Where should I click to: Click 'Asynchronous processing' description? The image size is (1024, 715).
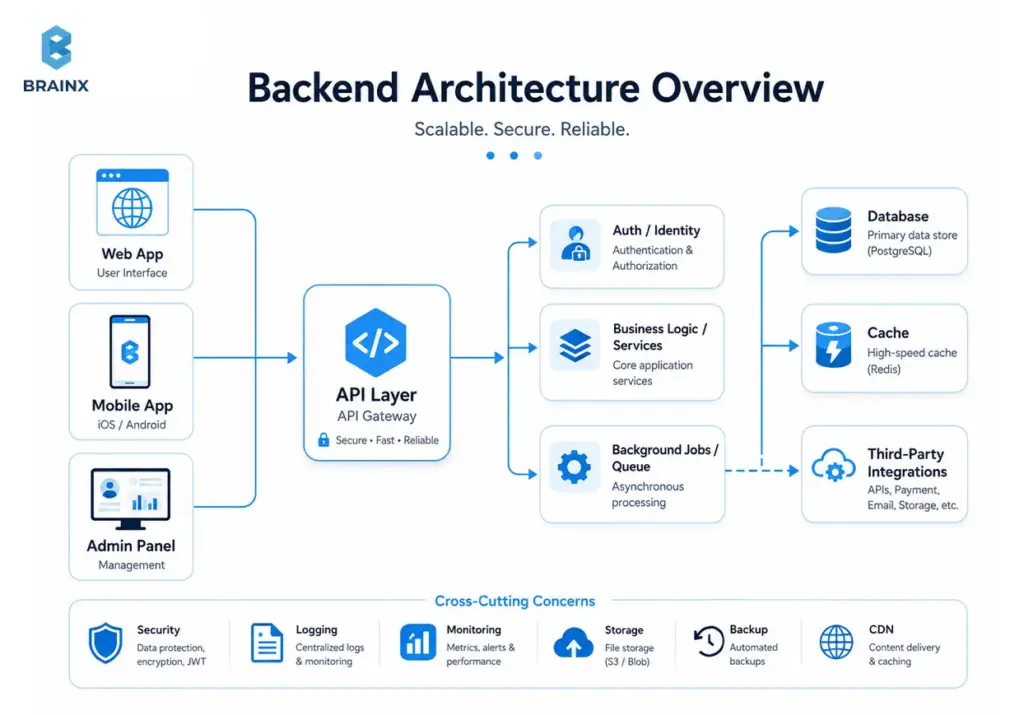pyautogui.click(x=648, y=494)
